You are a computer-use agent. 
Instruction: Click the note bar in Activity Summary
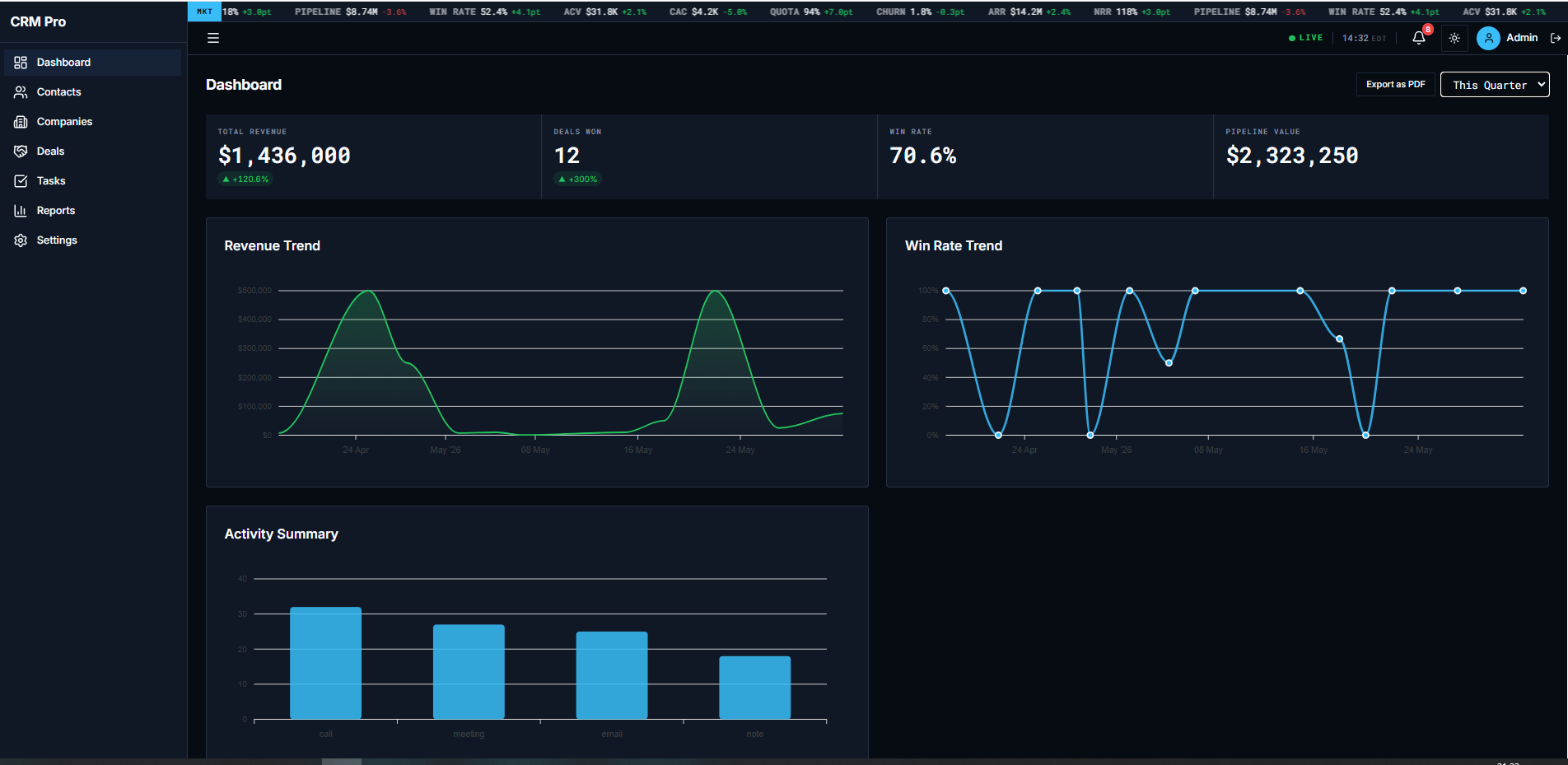click(755, 688)
